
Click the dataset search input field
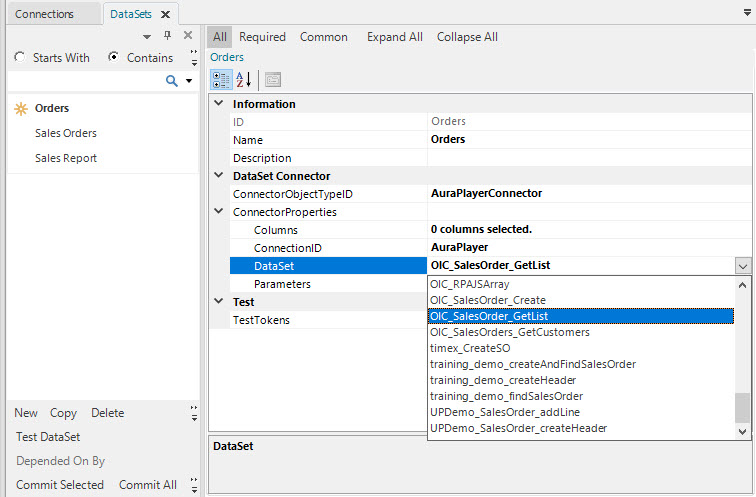pyautogui.click(x=86, y=81)
